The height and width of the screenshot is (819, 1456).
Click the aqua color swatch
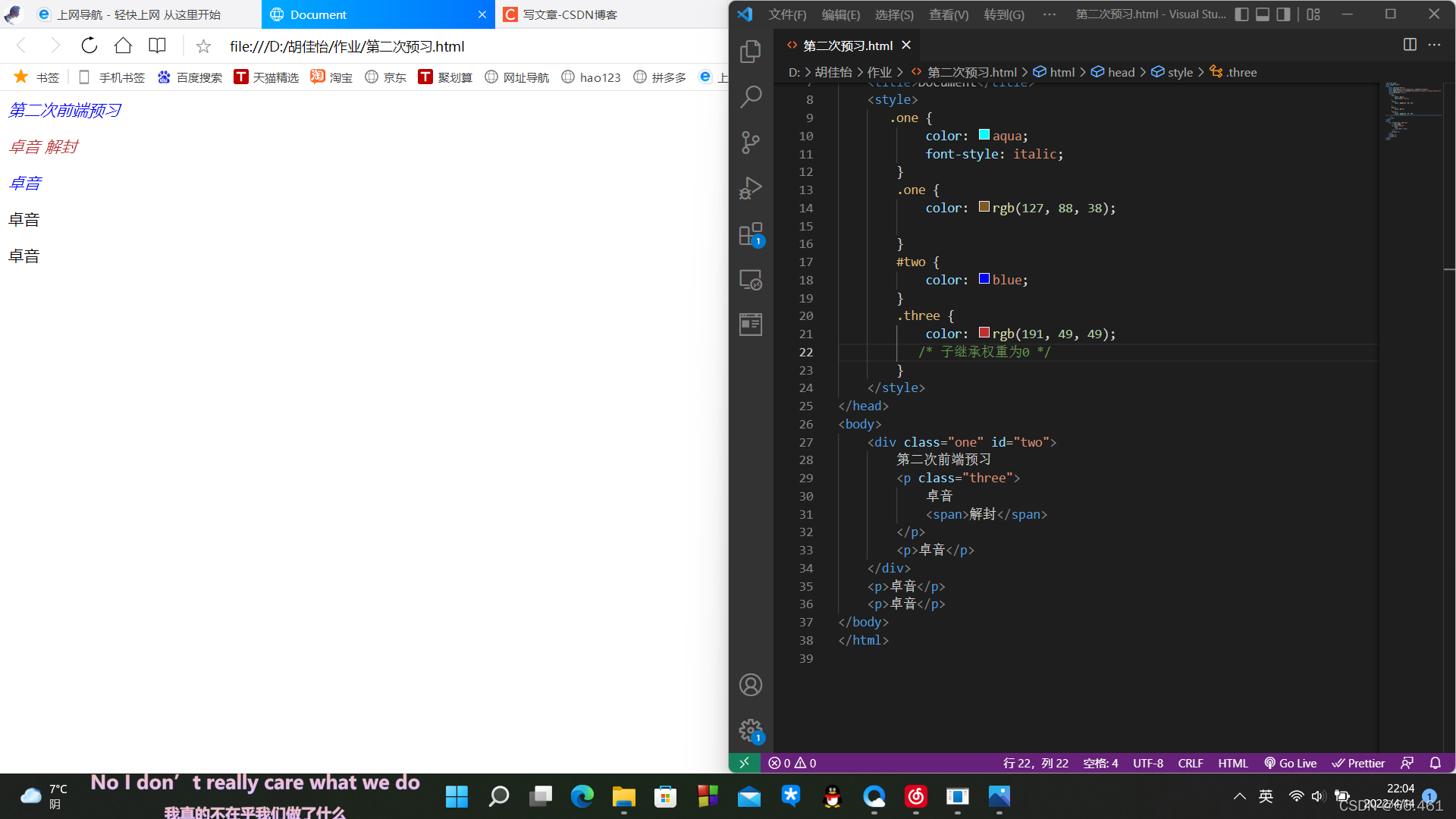(984, 135)
